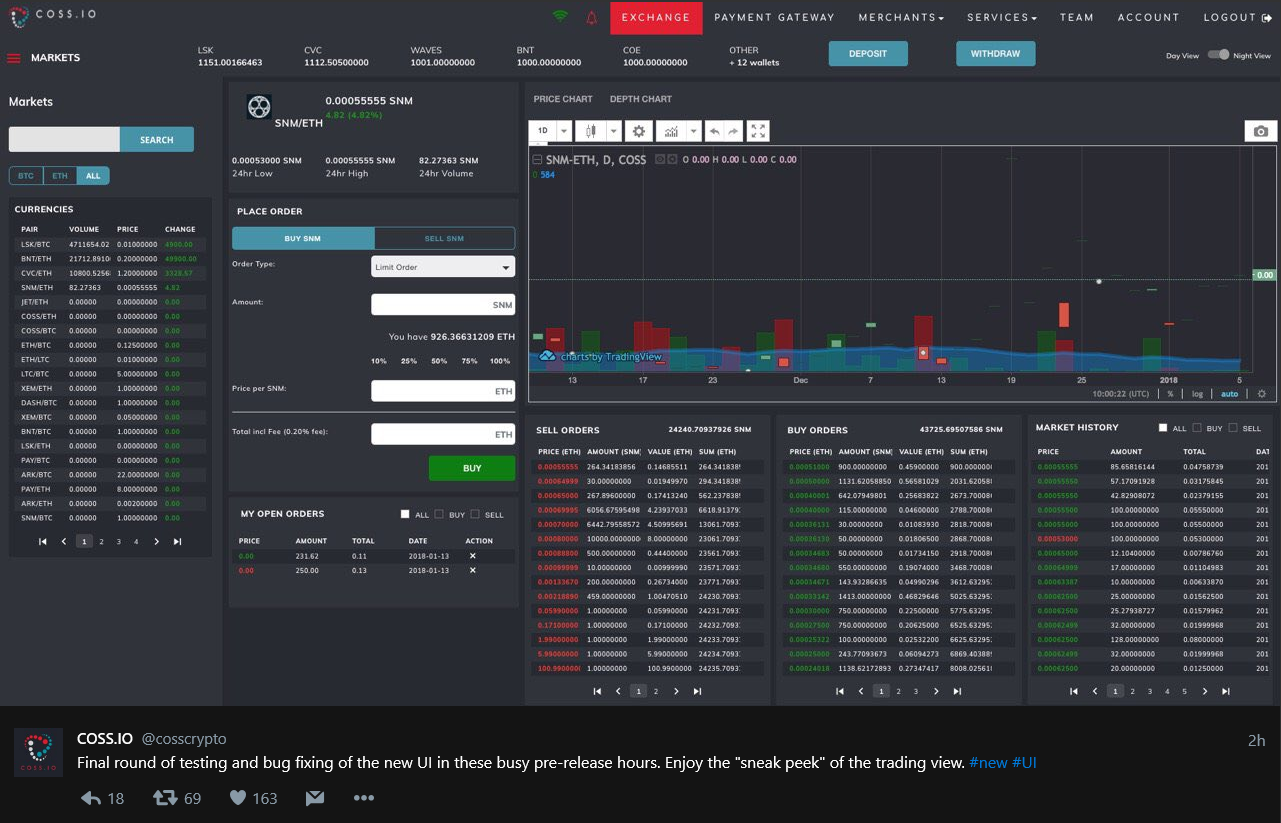The width and height of the screenshot is (1281, 823).
Task: Switch the Day View / Night View toggle
Action: pyautogui.click(x=1218, y=55)
